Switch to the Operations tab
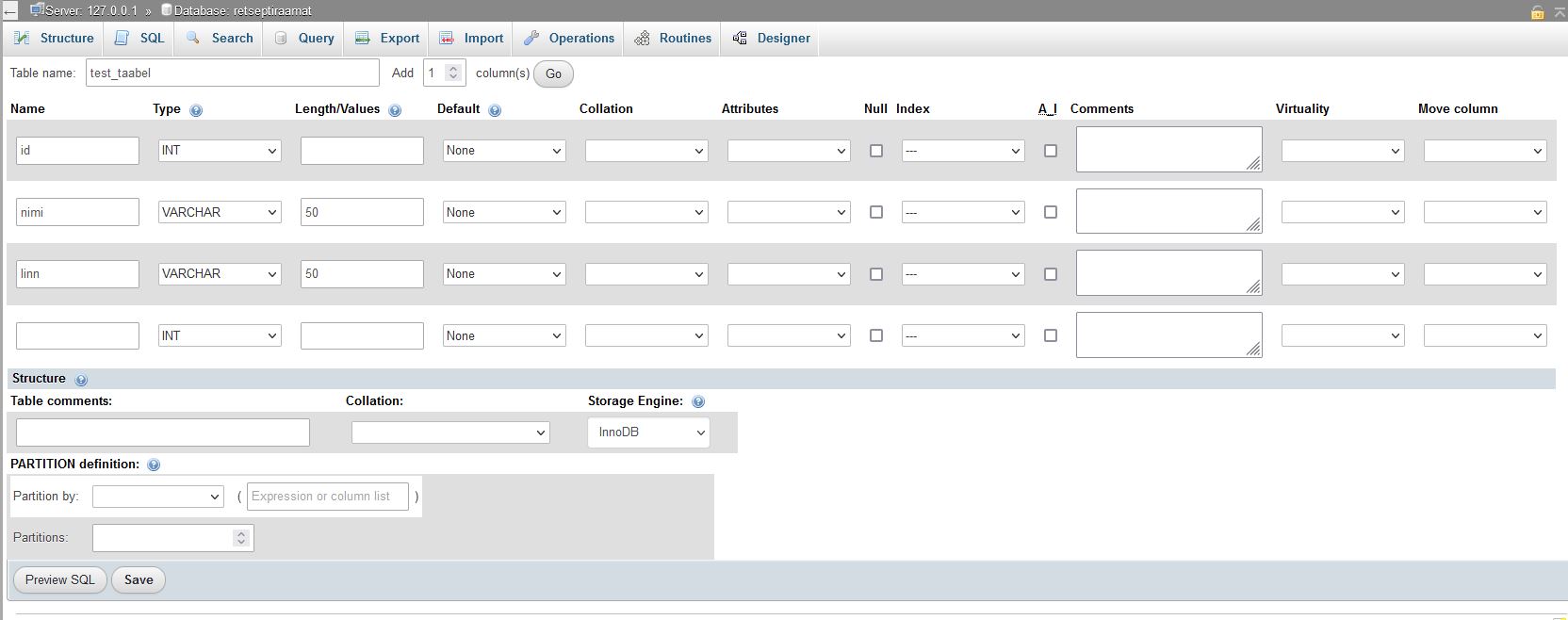This screenshot has width=1568, height=620. pyautogui.click(x=570, y=39)
